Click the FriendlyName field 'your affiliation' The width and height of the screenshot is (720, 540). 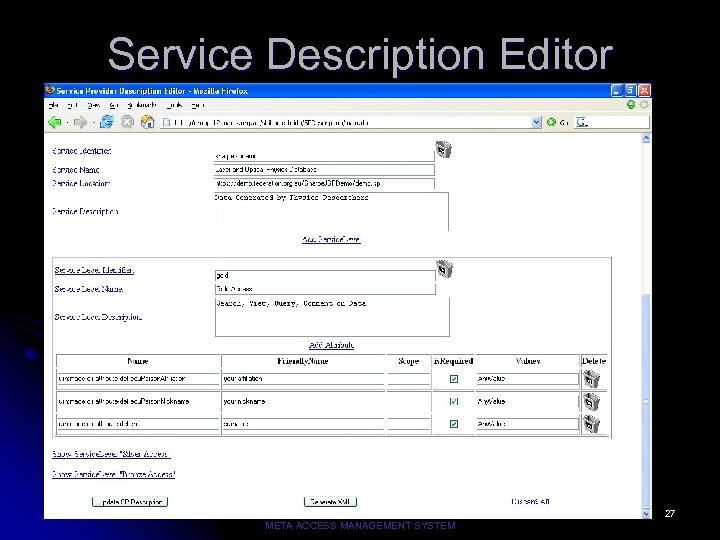pos(303,379)
